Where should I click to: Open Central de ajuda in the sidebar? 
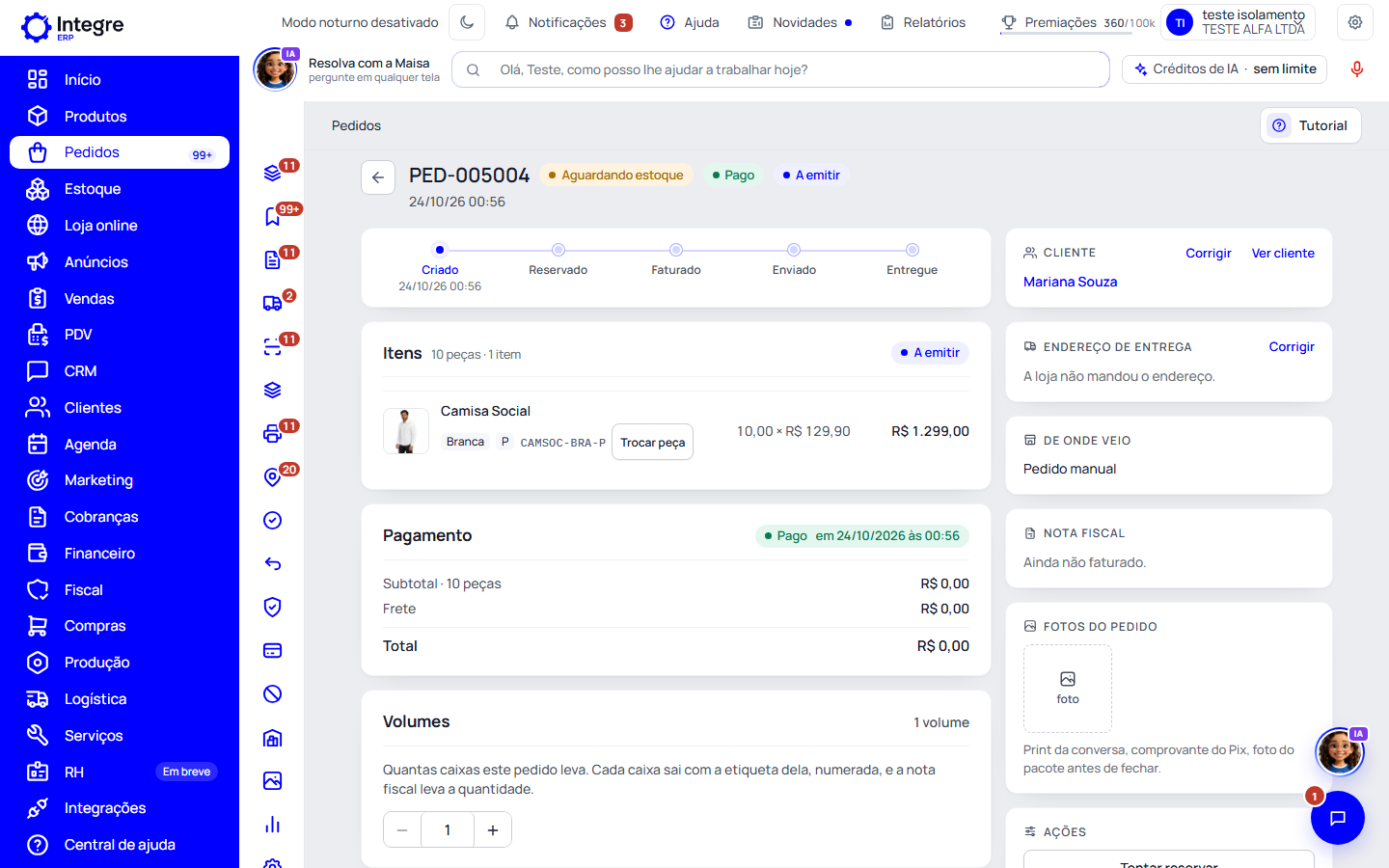120,845
